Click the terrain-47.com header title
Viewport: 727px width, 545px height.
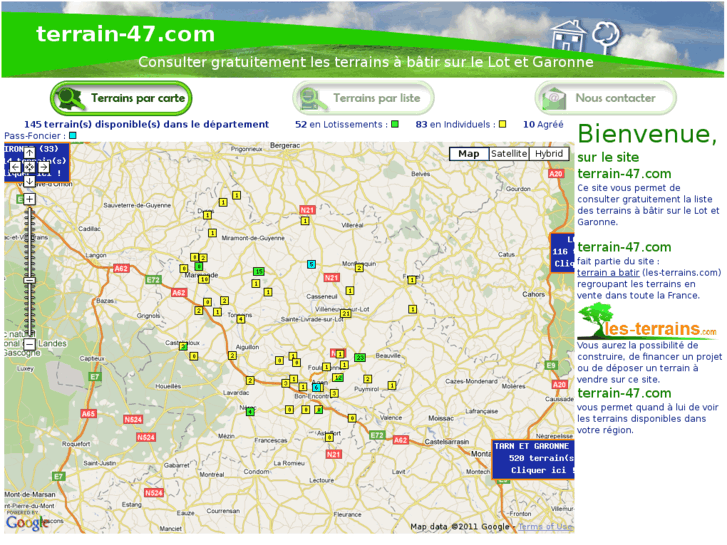click(125, 34)
